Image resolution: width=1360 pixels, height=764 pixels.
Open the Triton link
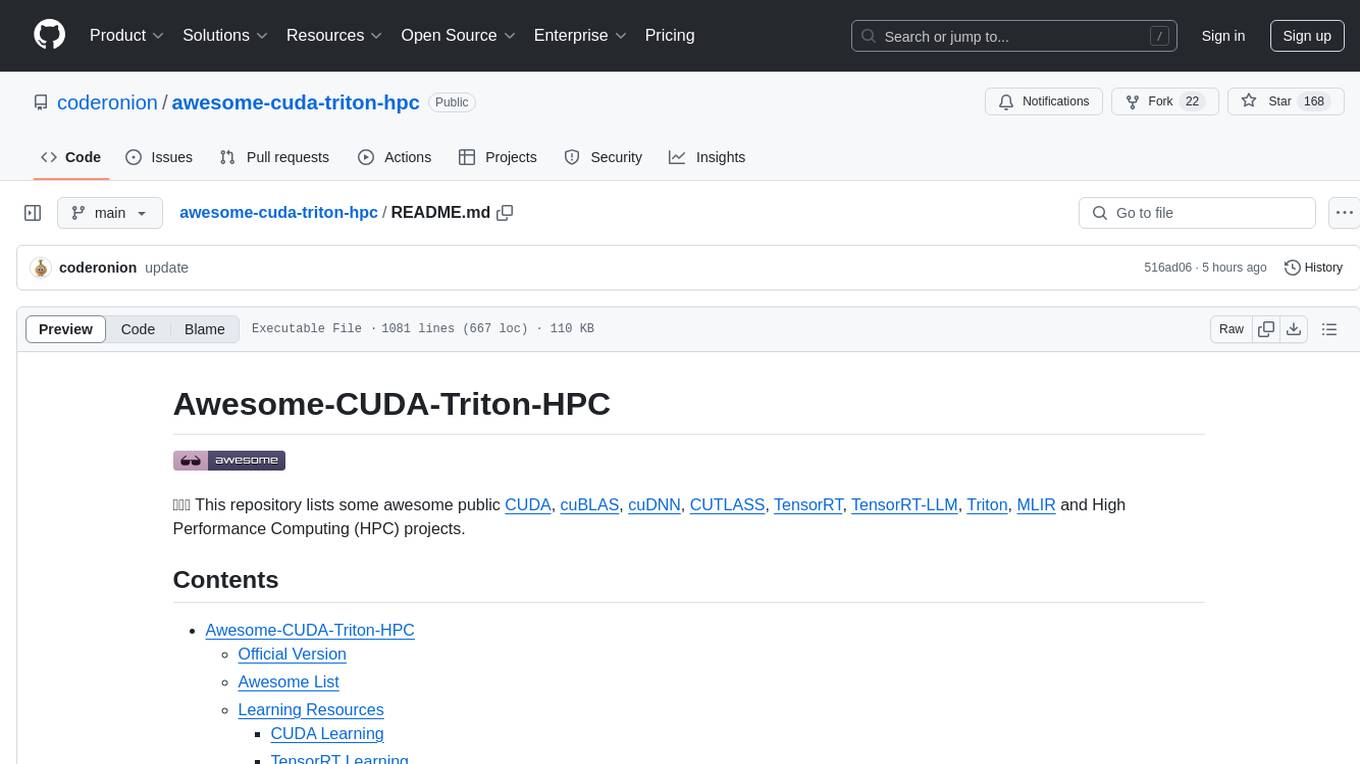pos(987,505)
